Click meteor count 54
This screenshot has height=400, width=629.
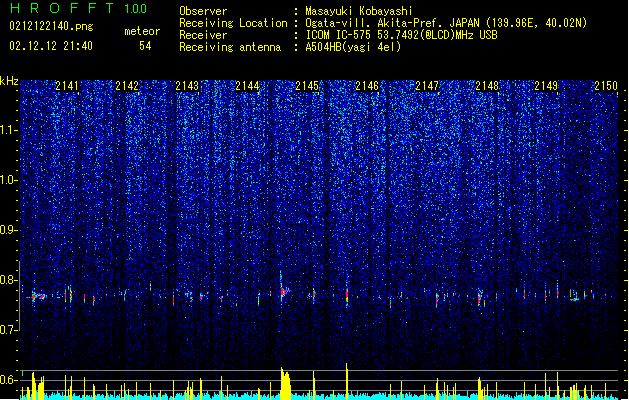click(x=145, y=46)
